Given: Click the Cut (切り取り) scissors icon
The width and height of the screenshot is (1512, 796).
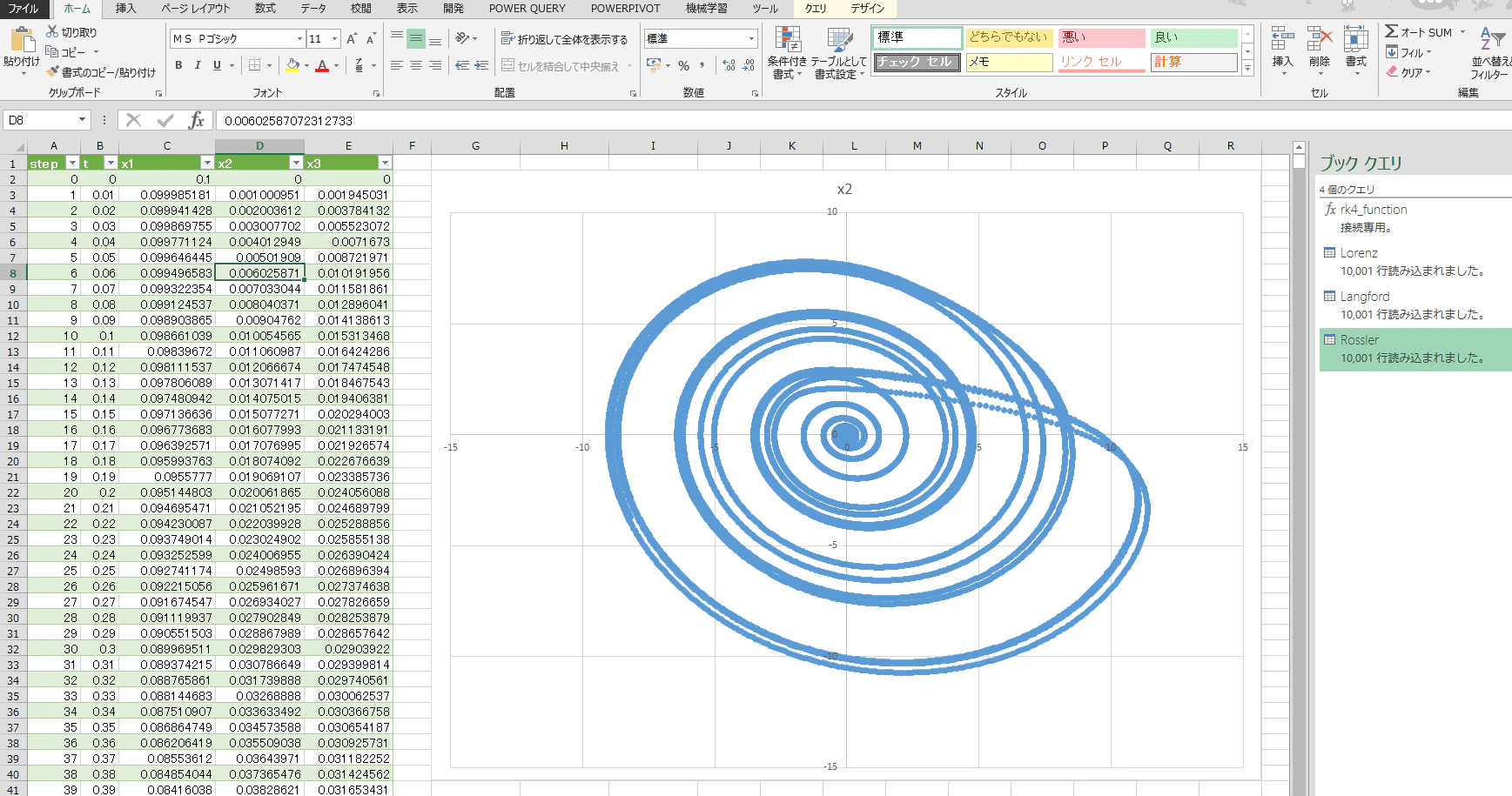Looking at the screenshot, I should (x=52, y=31).
